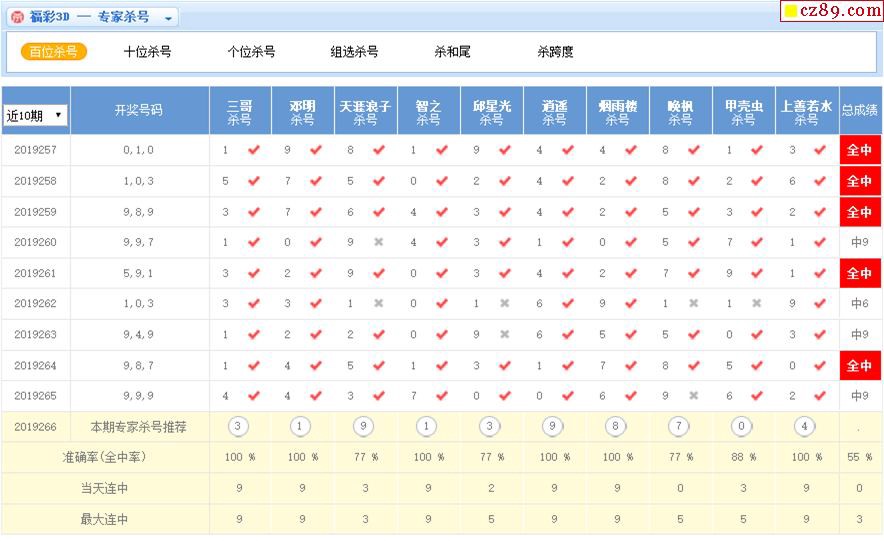This screenshot has width=884, height=541.
Task: Click the red checkmark for 逍遥 in 2019261
Action: click(568, 273)
